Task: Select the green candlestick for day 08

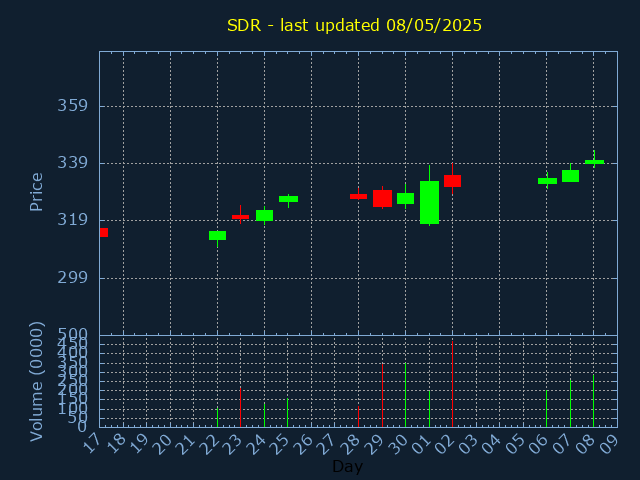Action: click(x=594, y=162)
